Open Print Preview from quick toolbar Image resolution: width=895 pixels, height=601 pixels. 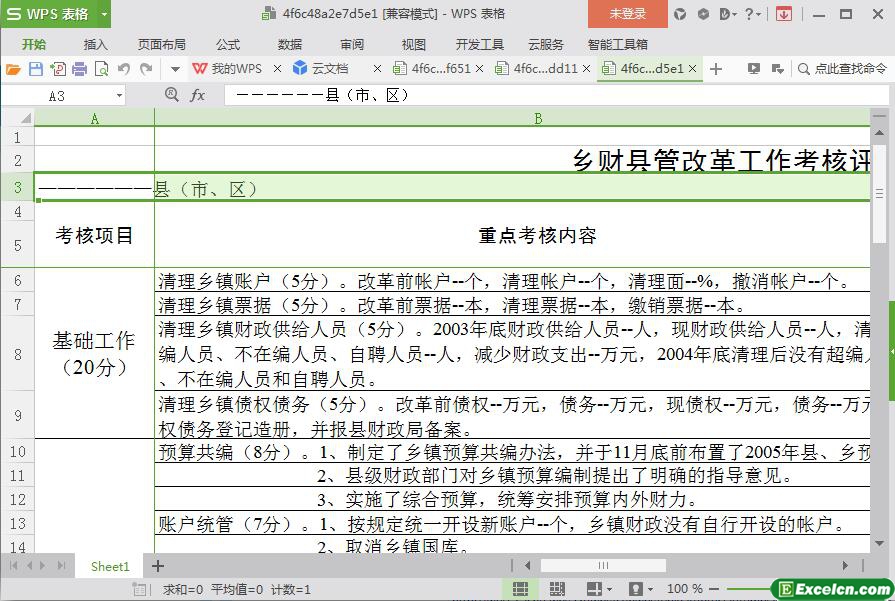tap(102, 69)
